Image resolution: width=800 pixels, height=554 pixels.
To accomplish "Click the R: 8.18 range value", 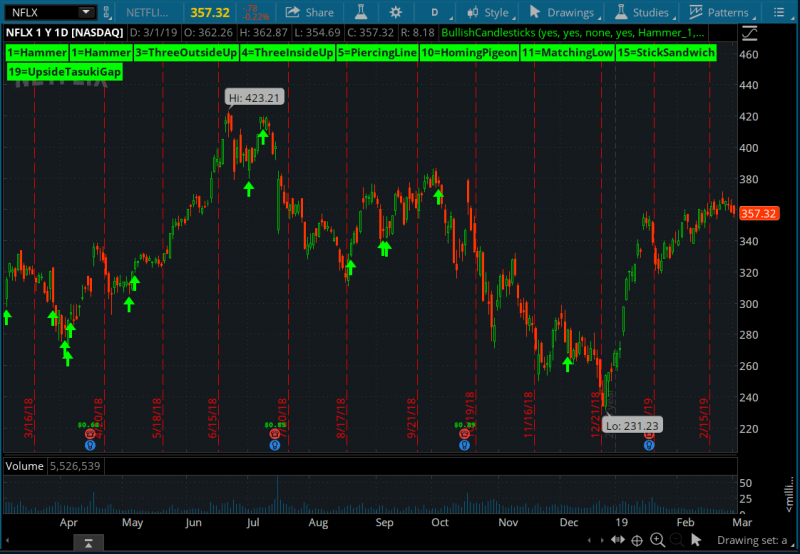I will point(417,33).
